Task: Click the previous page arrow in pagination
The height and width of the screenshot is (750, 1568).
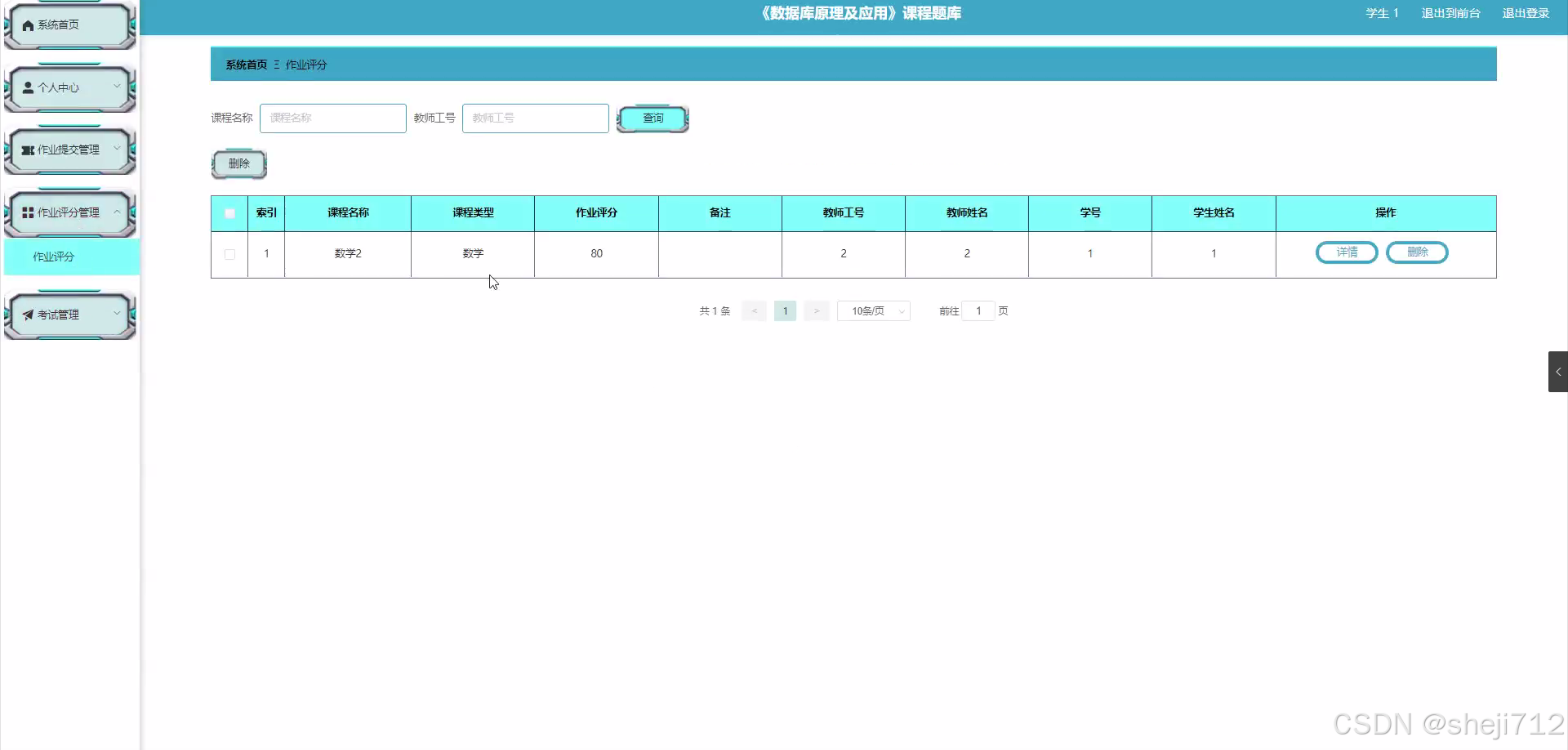Action: tap(753, 310)
